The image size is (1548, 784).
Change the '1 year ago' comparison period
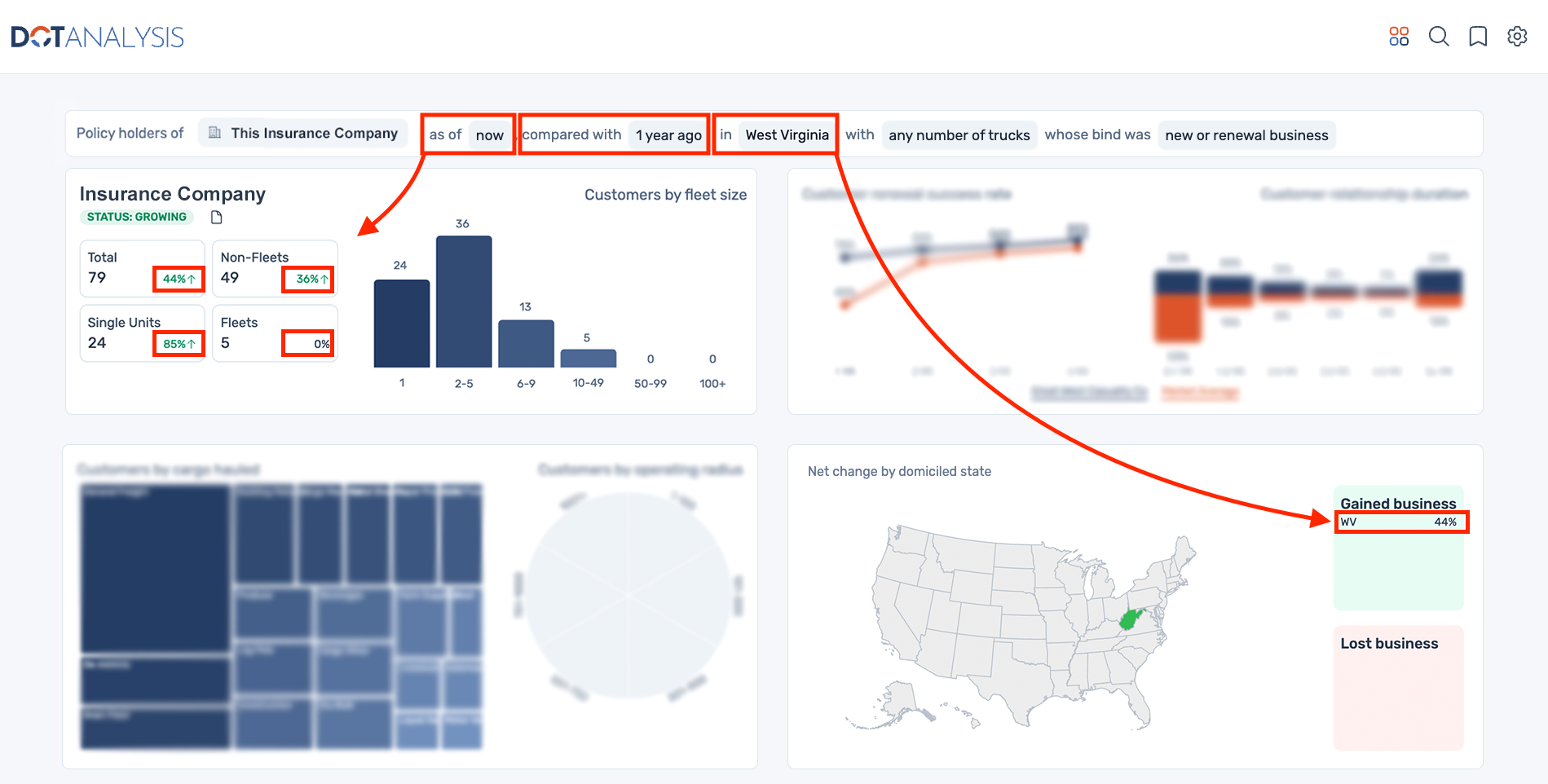tap(668, 135)
